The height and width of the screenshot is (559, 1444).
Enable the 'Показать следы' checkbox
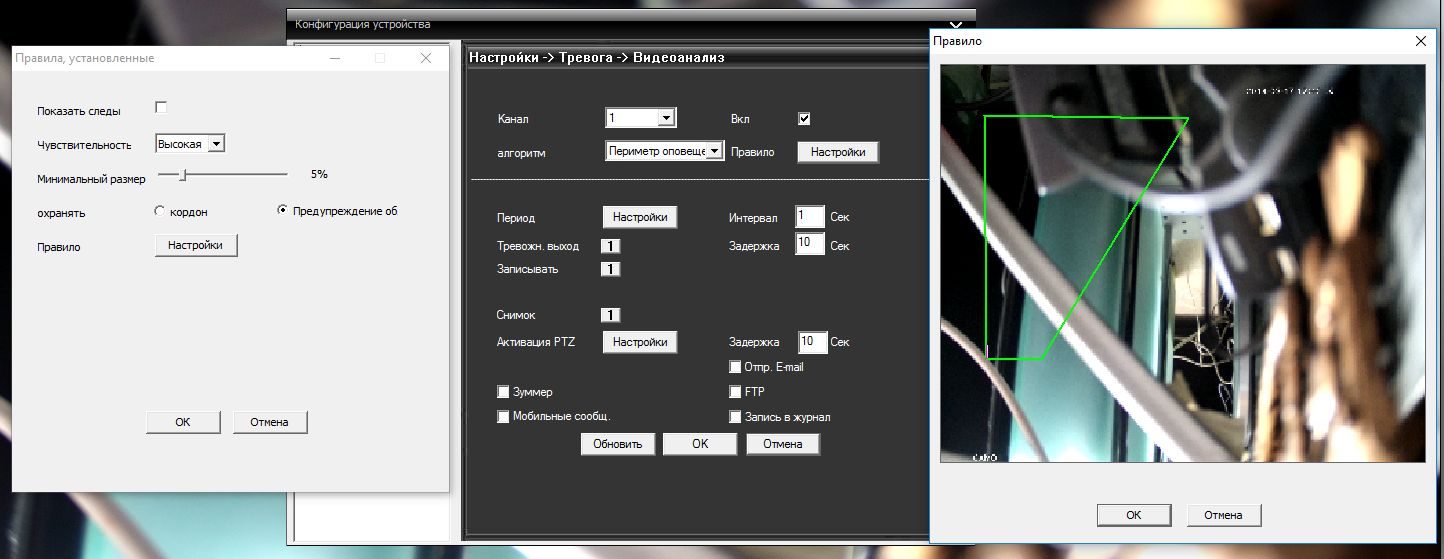point(161,108)
